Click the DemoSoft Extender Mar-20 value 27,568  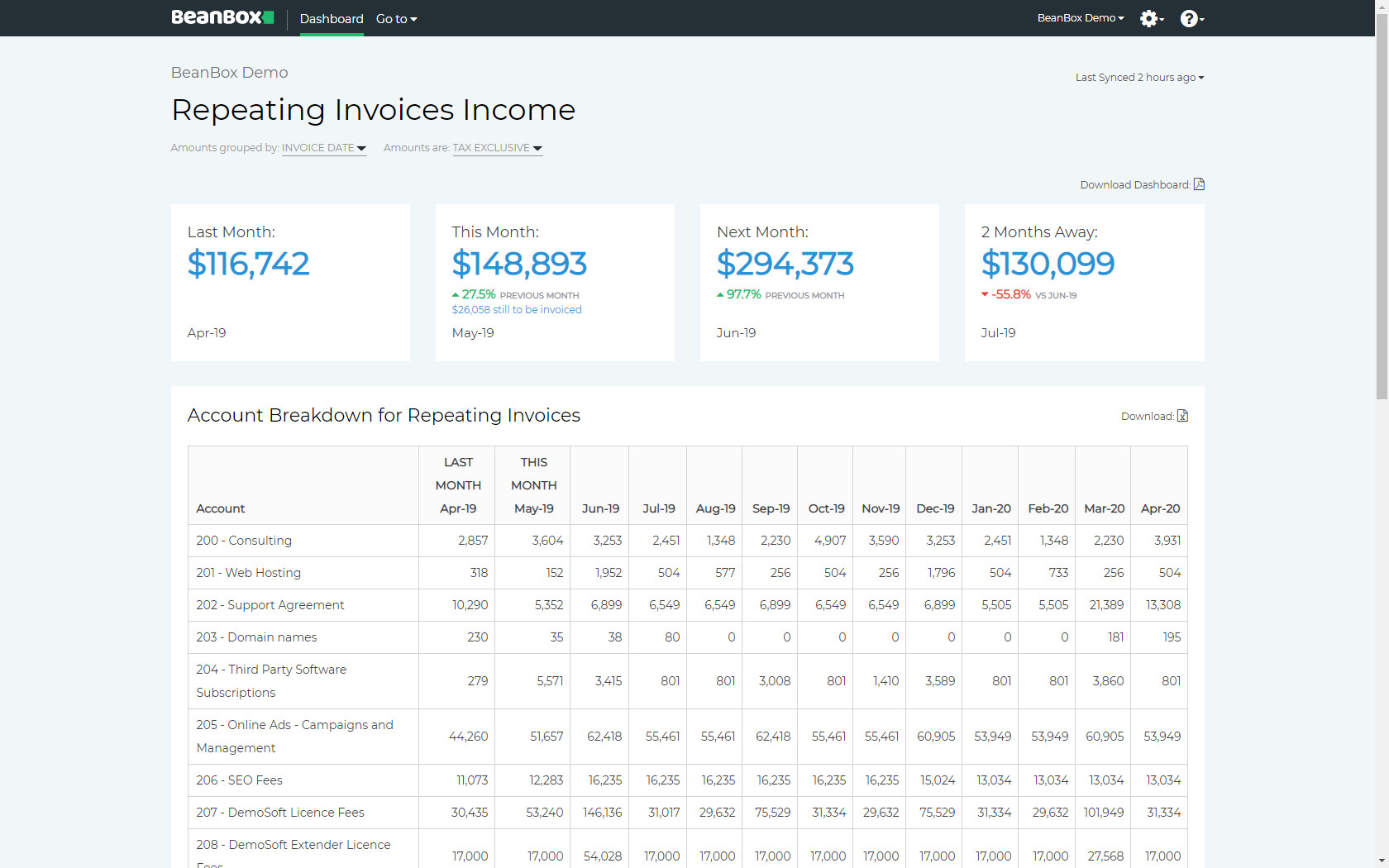(1105, 856)
